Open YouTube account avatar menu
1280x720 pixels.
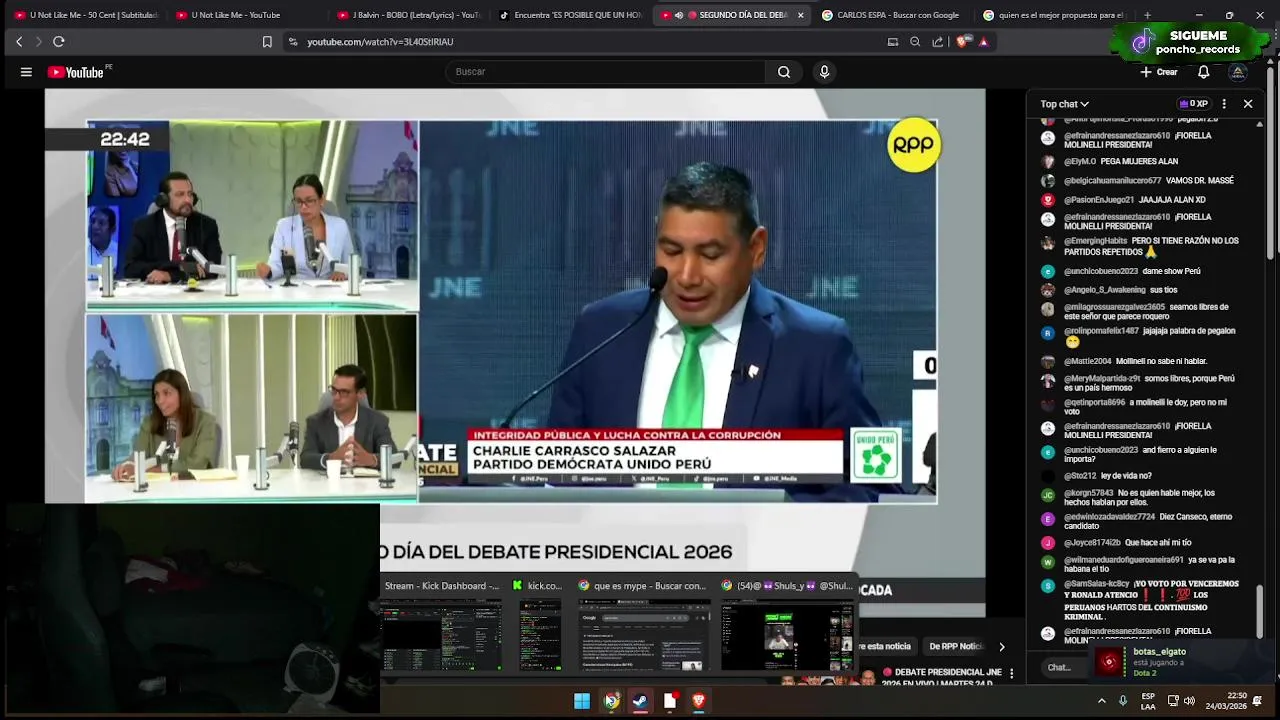pyautogui.click(x=1238, y=72)
